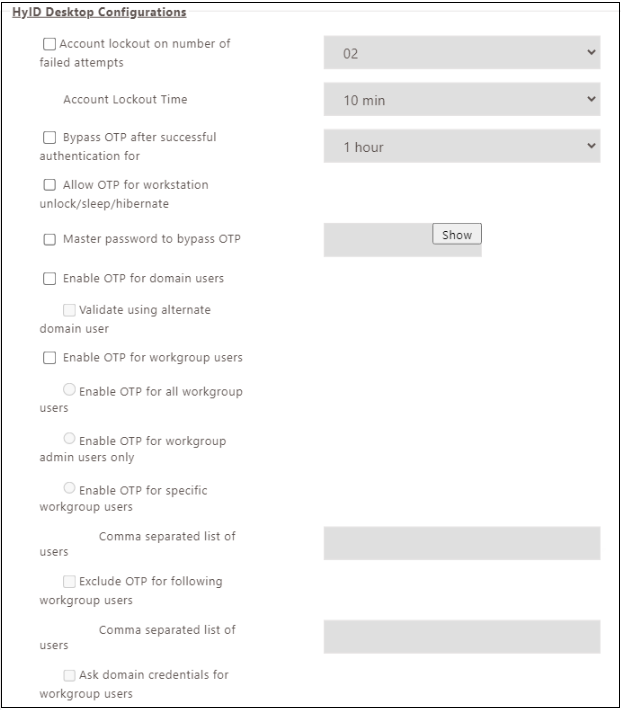This screenshot has width=621, height=710.
Task: Open the failed attempts count dropdown
Action: tap(461, 53)
